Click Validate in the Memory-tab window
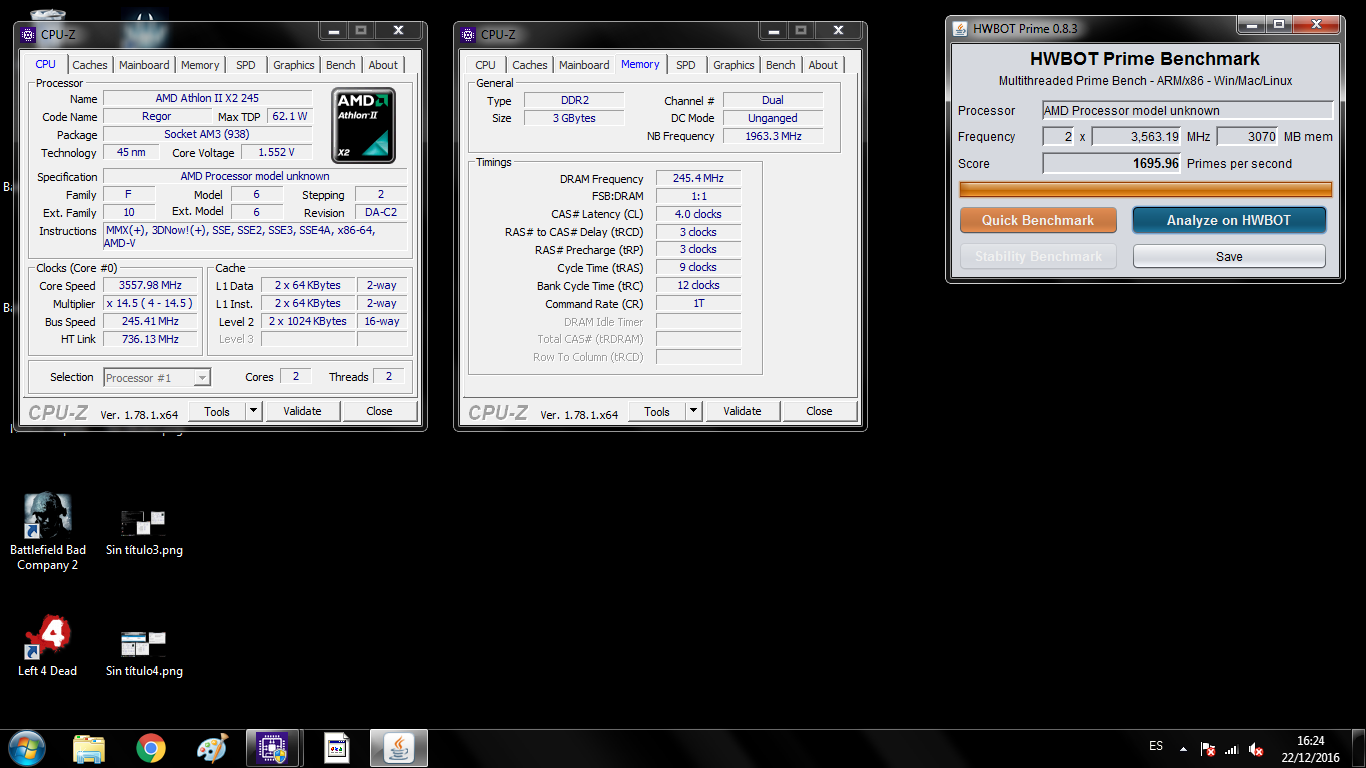 (x=742, y=411)
